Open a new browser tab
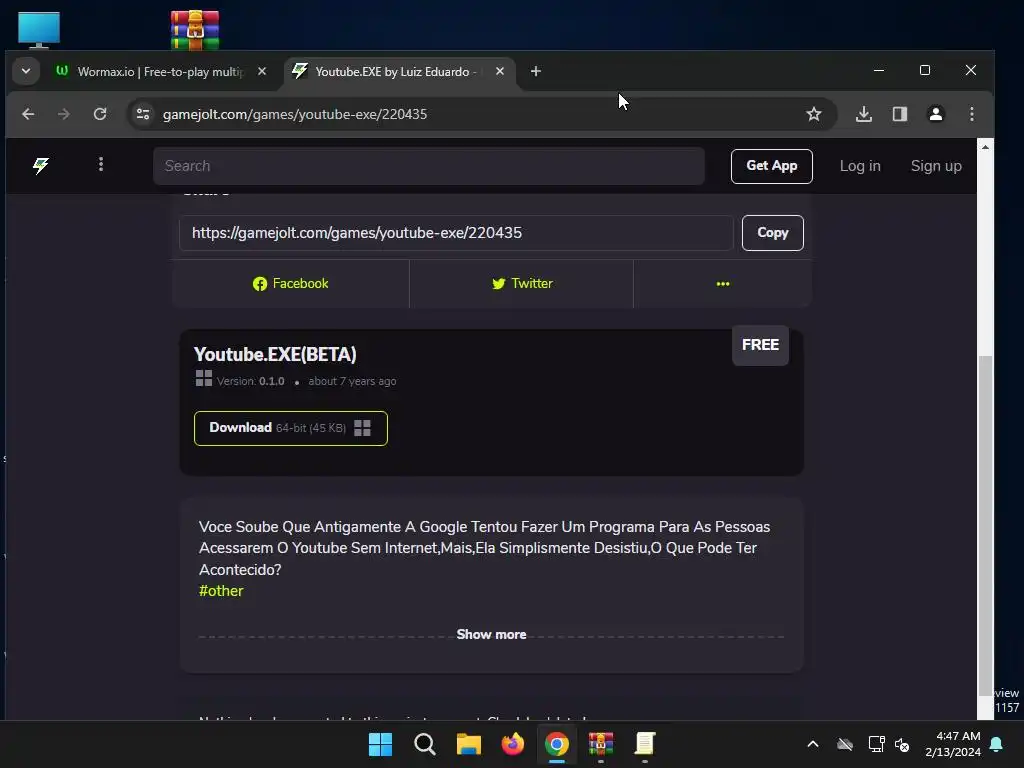 pyautogui.click(x=536, y=71)
